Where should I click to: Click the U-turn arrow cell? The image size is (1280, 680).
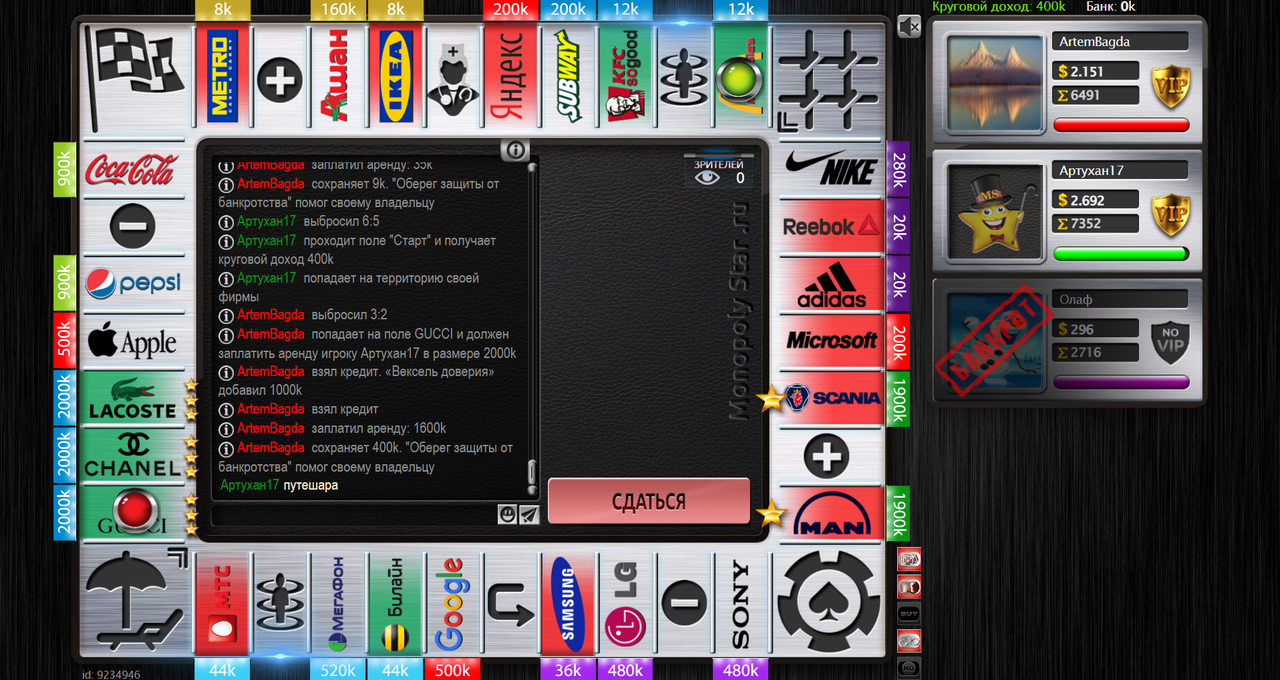pyautogui.click(x=511, y=603)
